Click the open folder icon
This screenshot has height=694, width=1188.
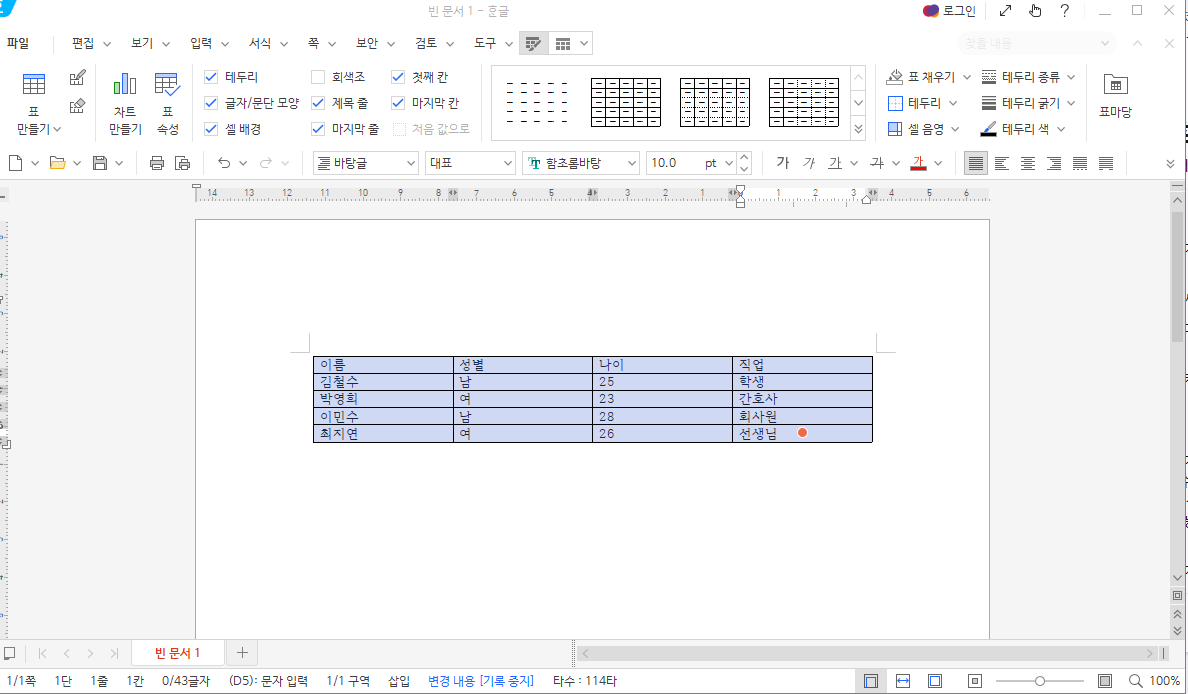coord(58,163)
